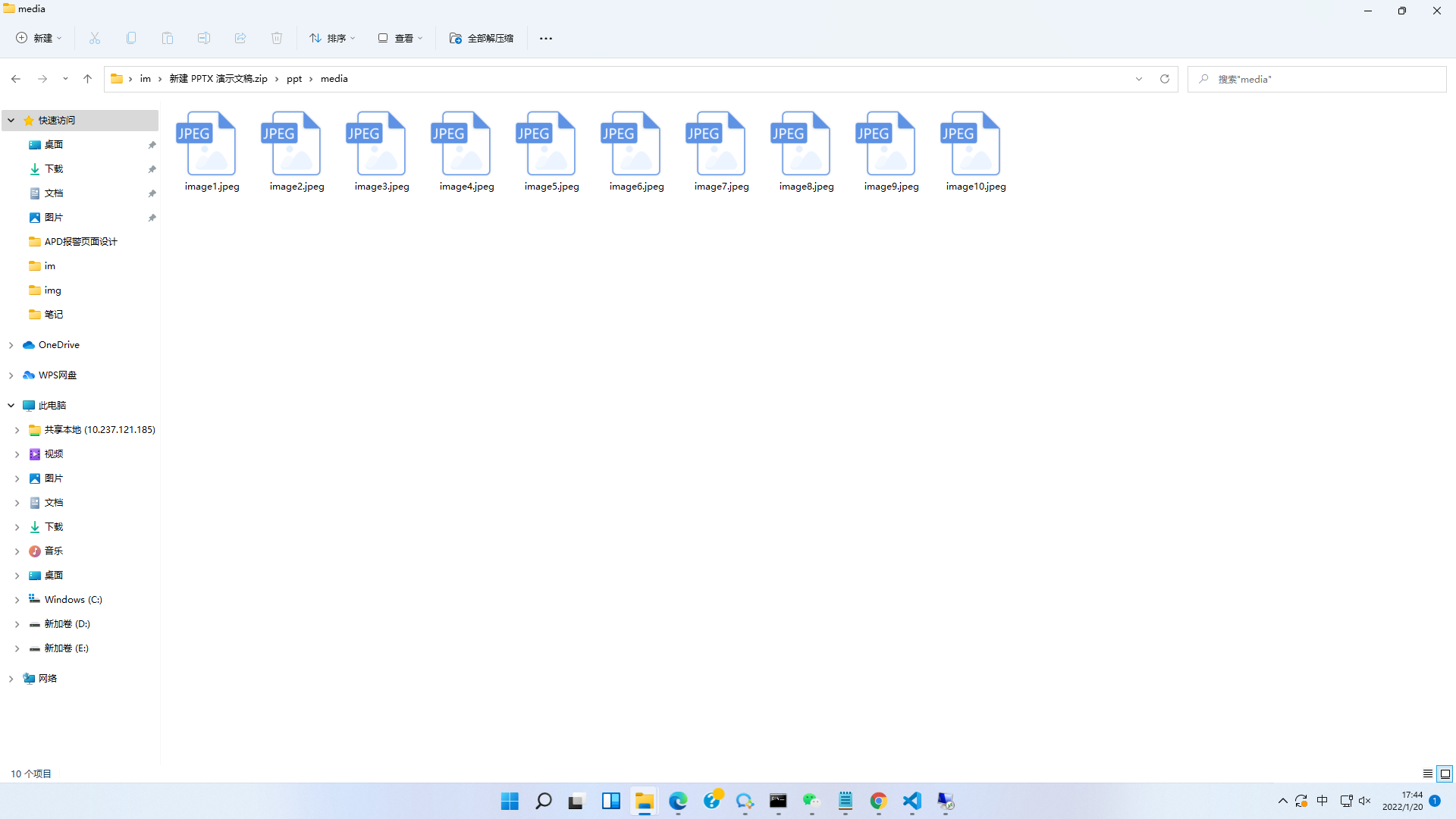Open recent locations dropdown arrow

pos(65,79)
